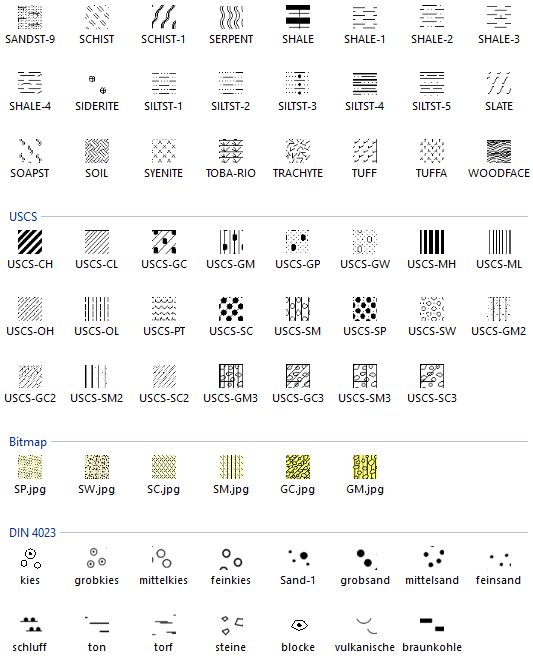
Task: Choose the USCS-SC pattern
Action: [x=231, y=309]
